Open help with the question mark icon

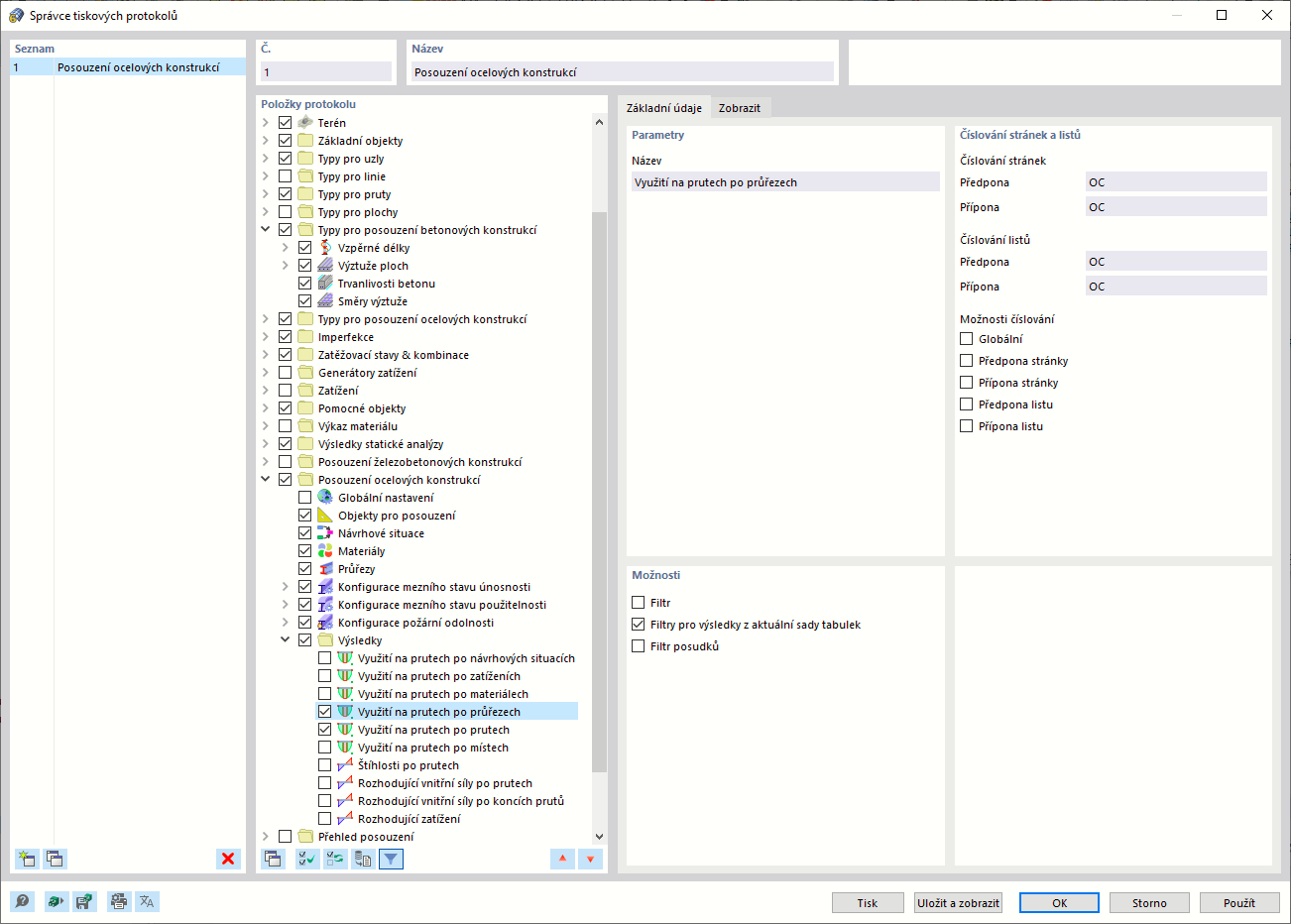22,901
